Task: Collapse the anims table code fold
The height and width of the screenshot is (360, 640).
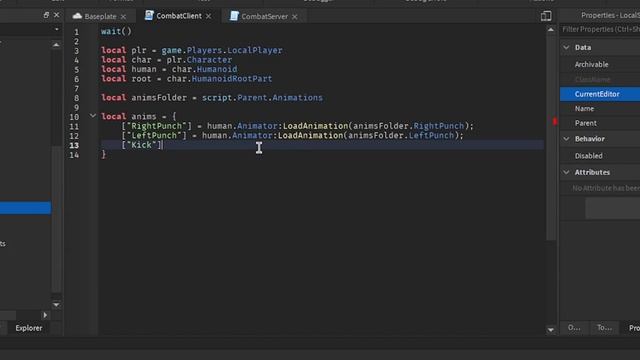Action: coord(93,116)
